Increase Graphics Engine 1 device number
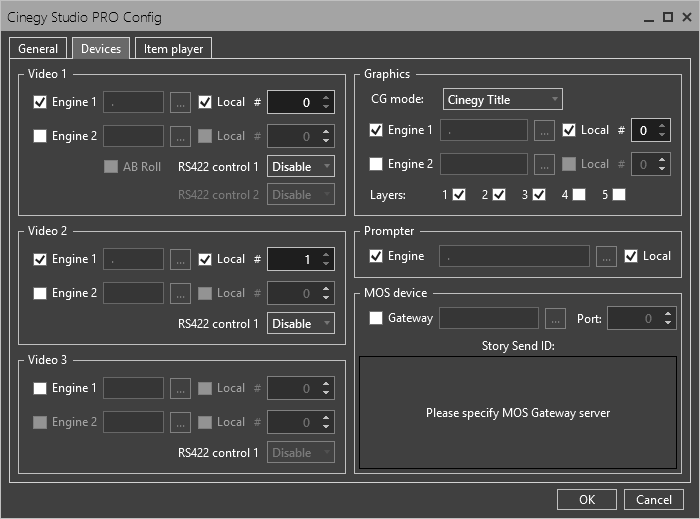The height and width of the screenshot is (519, 700). tap(662, 126)
